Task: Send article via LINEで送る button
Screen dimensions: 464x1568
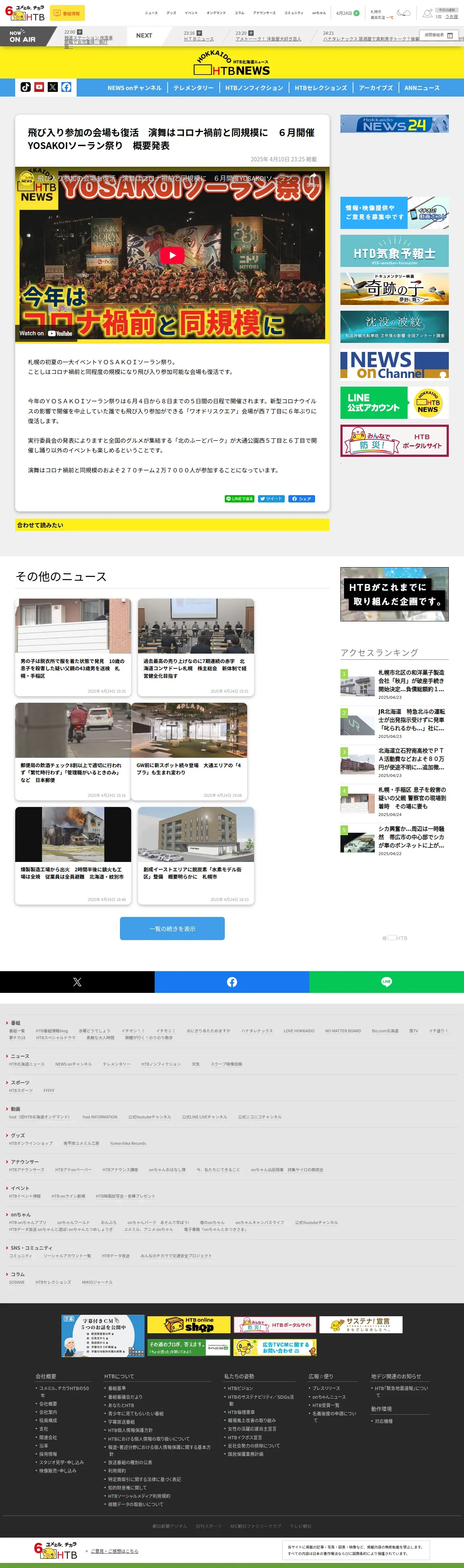Action: coord(240,498)
